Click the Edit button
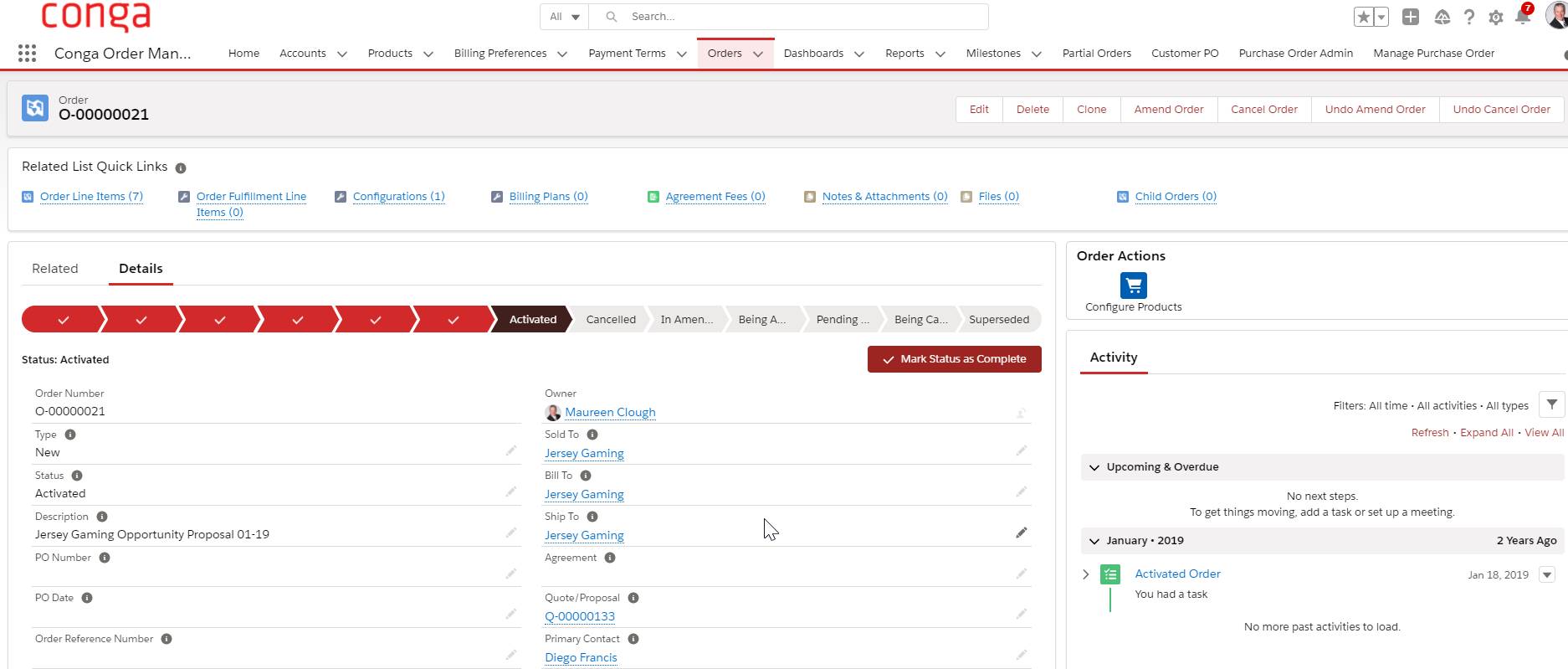Viewport: 1568px width, 669px height. pyautogui.click(x=979, y=109)
